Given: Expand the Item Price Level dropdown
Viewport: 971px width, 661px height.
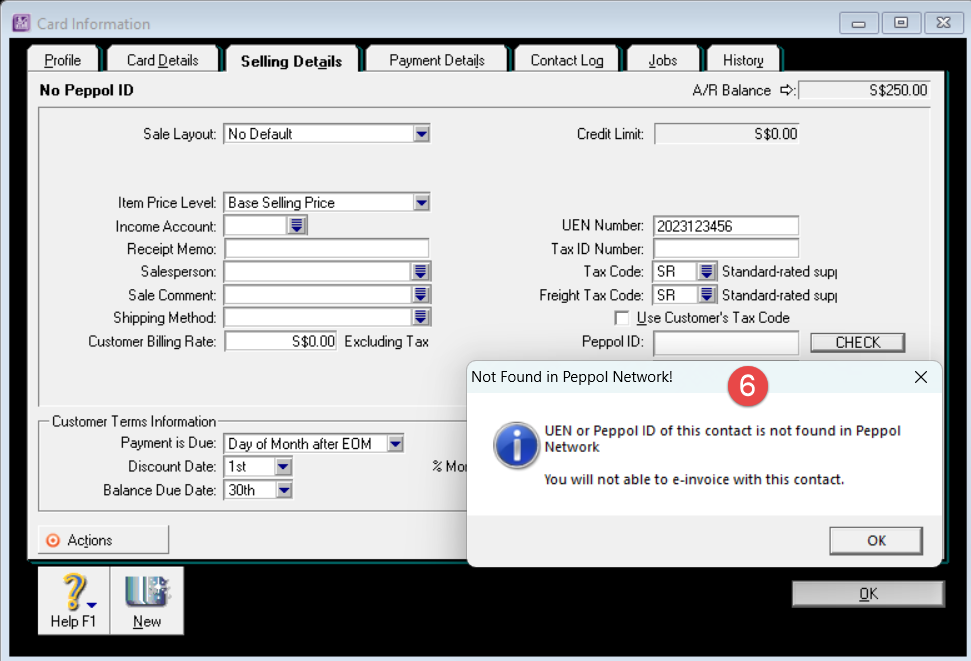Looking at the screenshot, I should point(421,203).
